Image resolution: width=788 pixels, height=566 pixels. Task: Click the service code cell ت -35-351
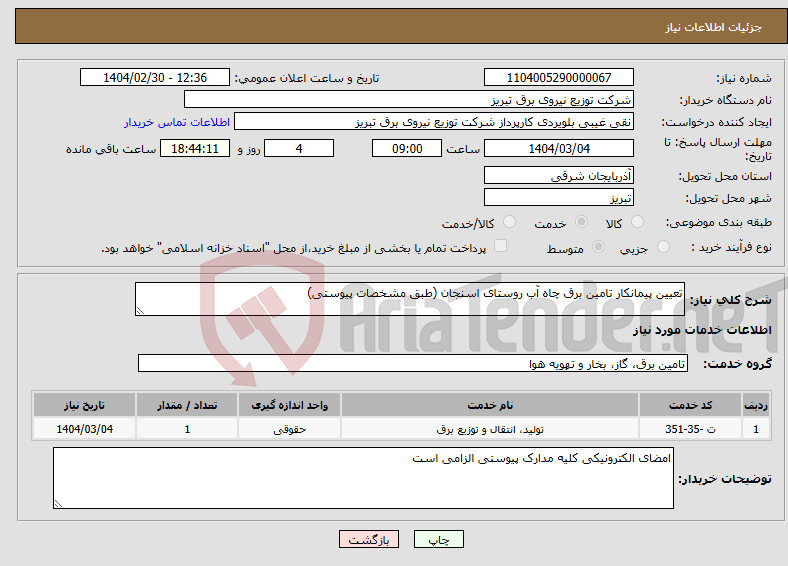click(691, 429)
